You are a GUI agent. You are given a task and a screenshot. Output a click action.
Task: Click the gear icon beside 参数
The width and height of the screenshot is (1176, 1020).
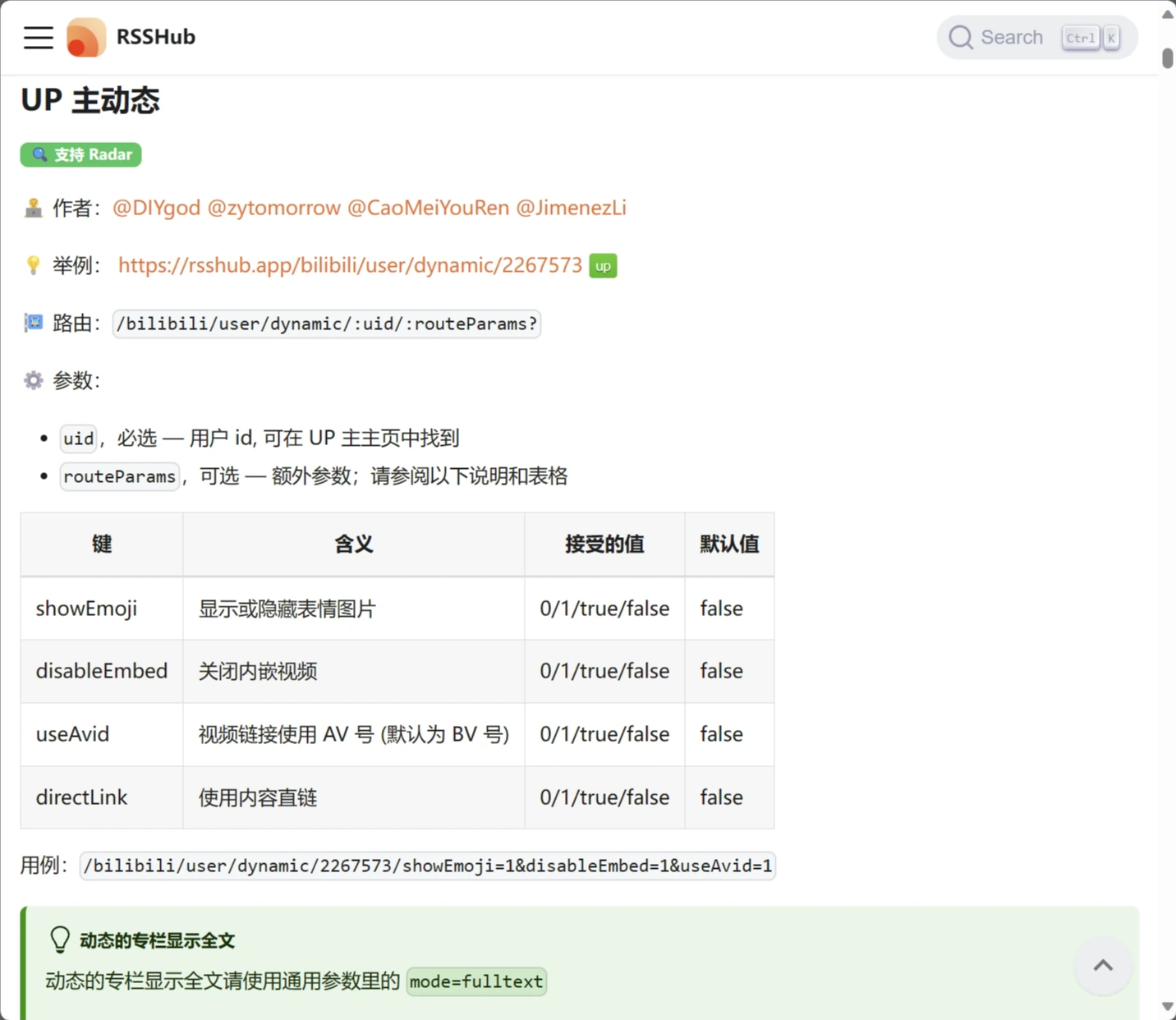tap(33, 380)
